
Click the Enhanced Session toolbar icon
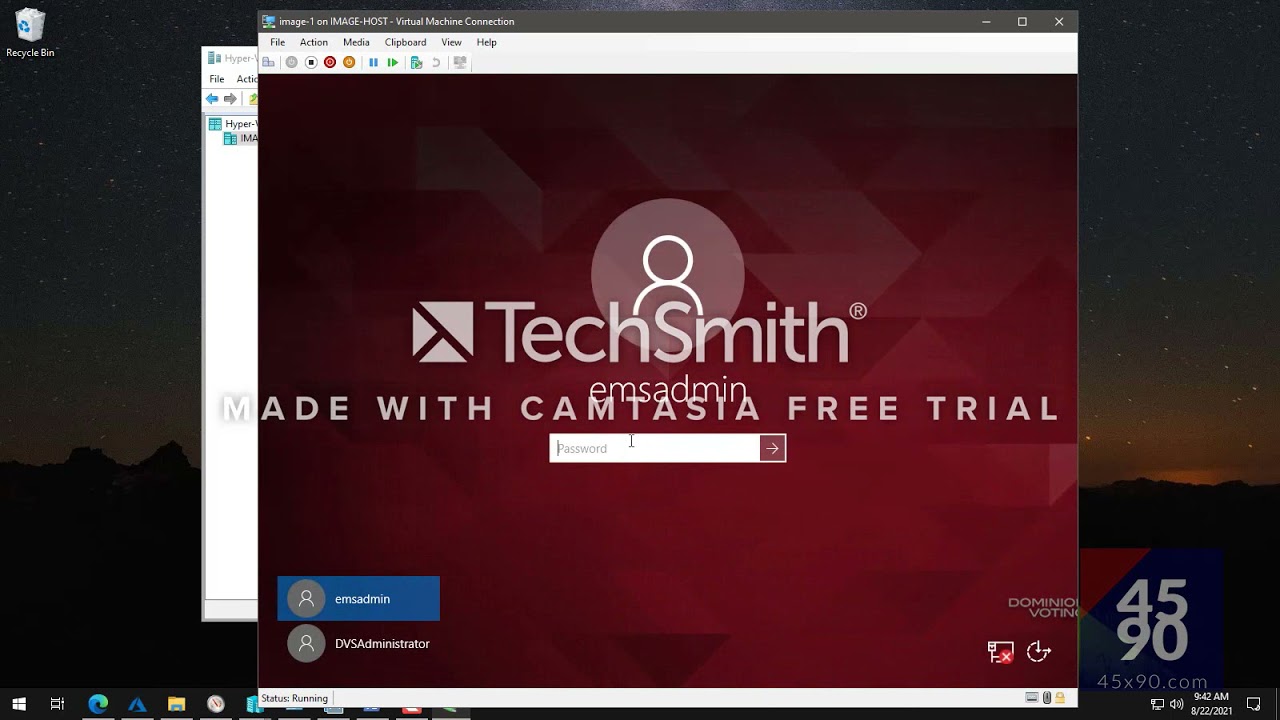point(460,62)
